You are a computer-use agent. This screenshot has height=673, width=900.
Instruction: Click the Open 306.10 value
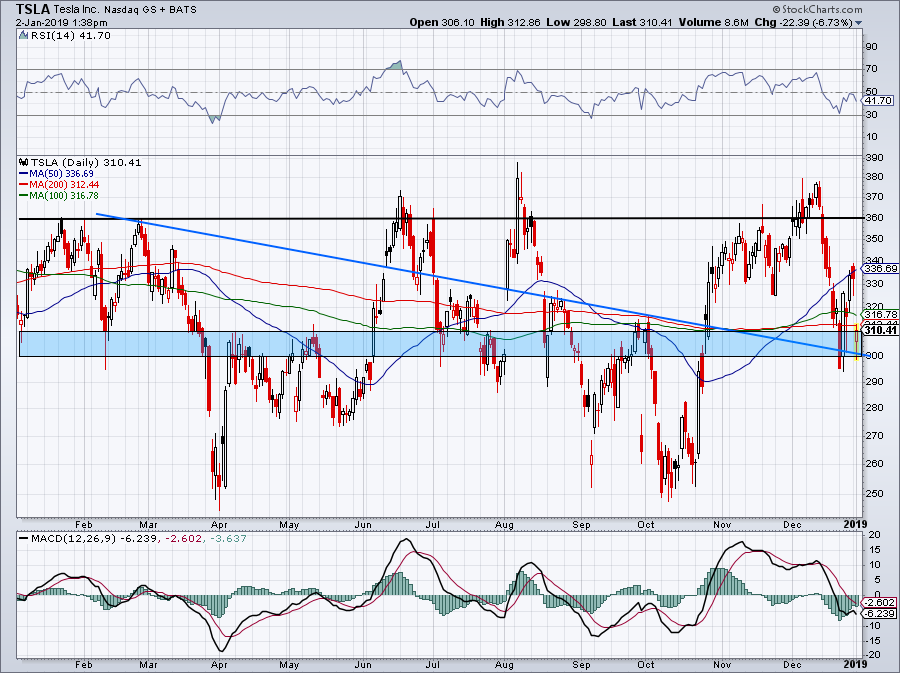click(x=442, y=22)
